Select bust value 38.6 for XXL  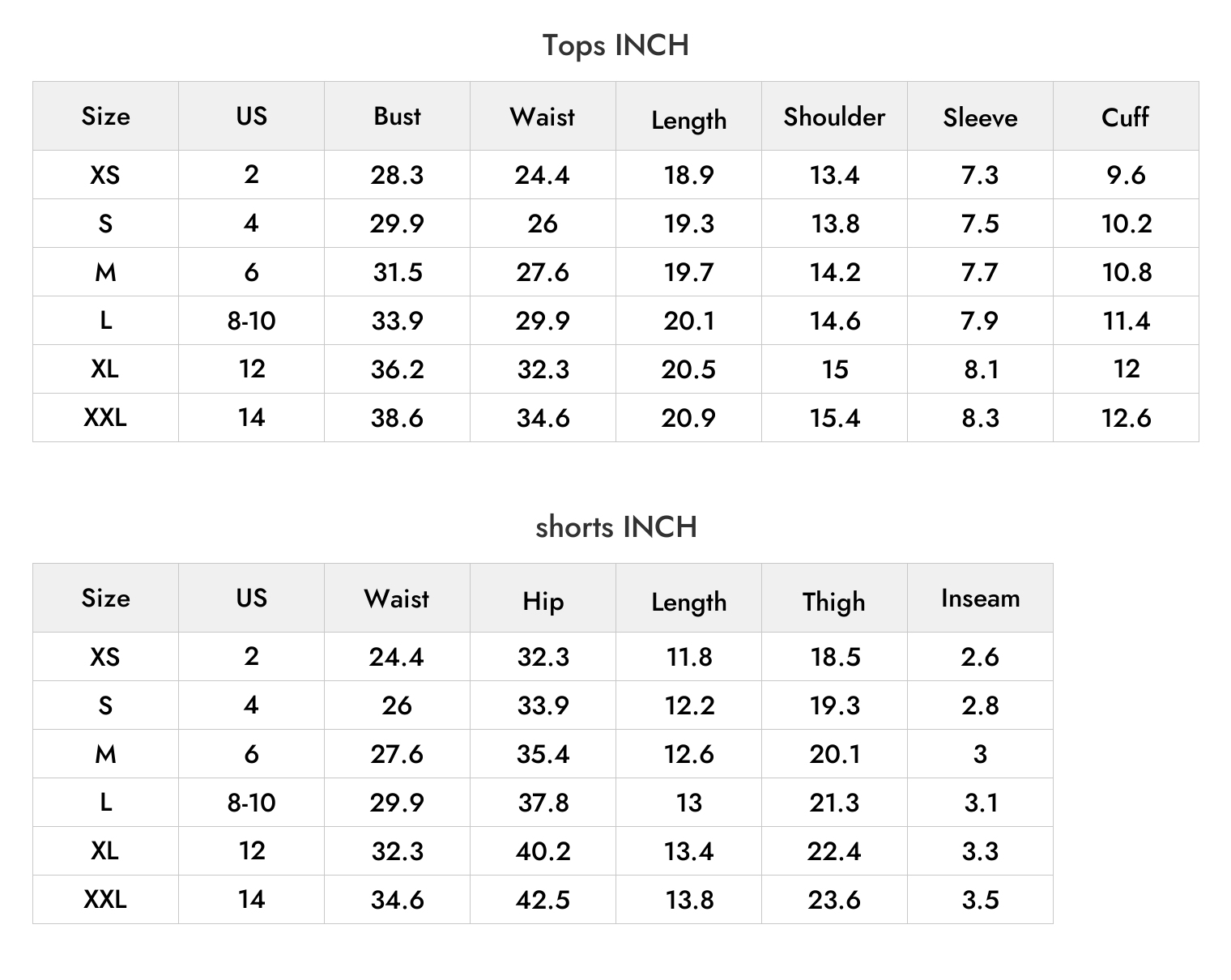coord(397,418)
